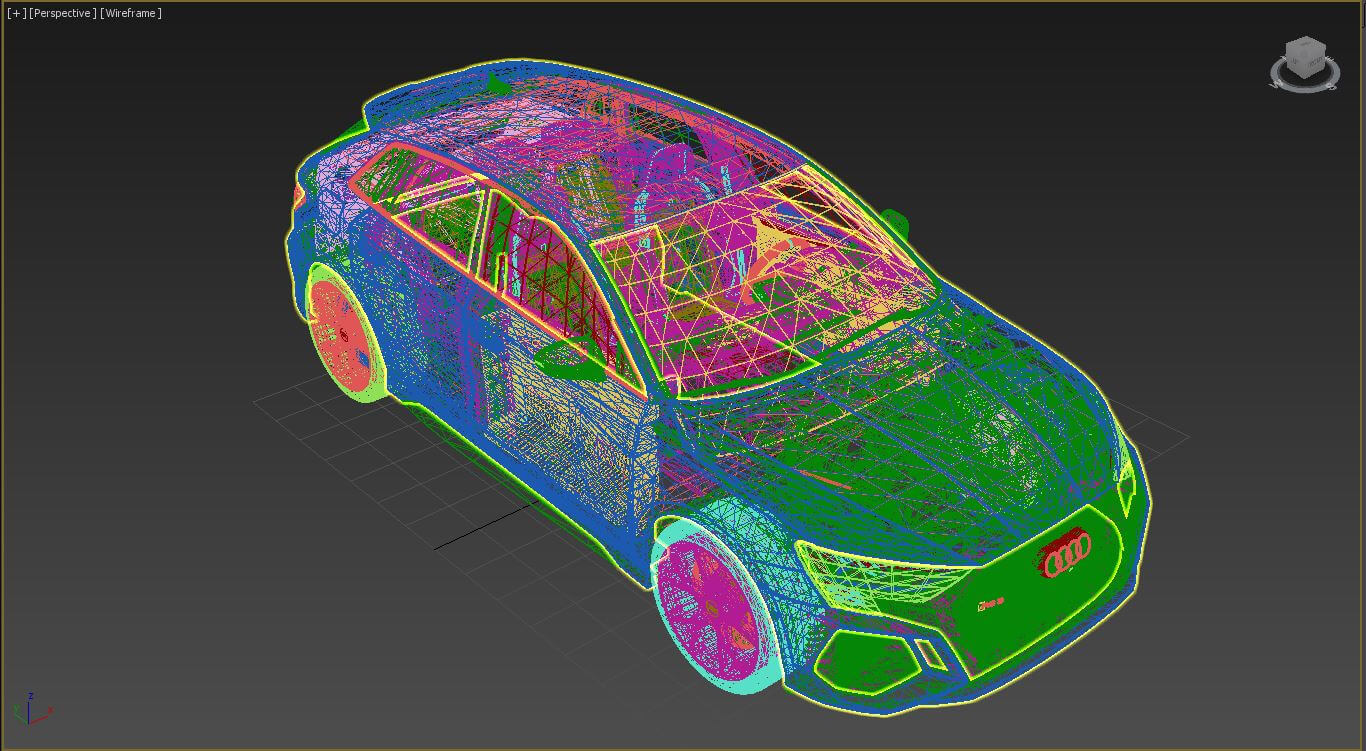Select the Audi four-rings logo on the car

pos(1065,554)
